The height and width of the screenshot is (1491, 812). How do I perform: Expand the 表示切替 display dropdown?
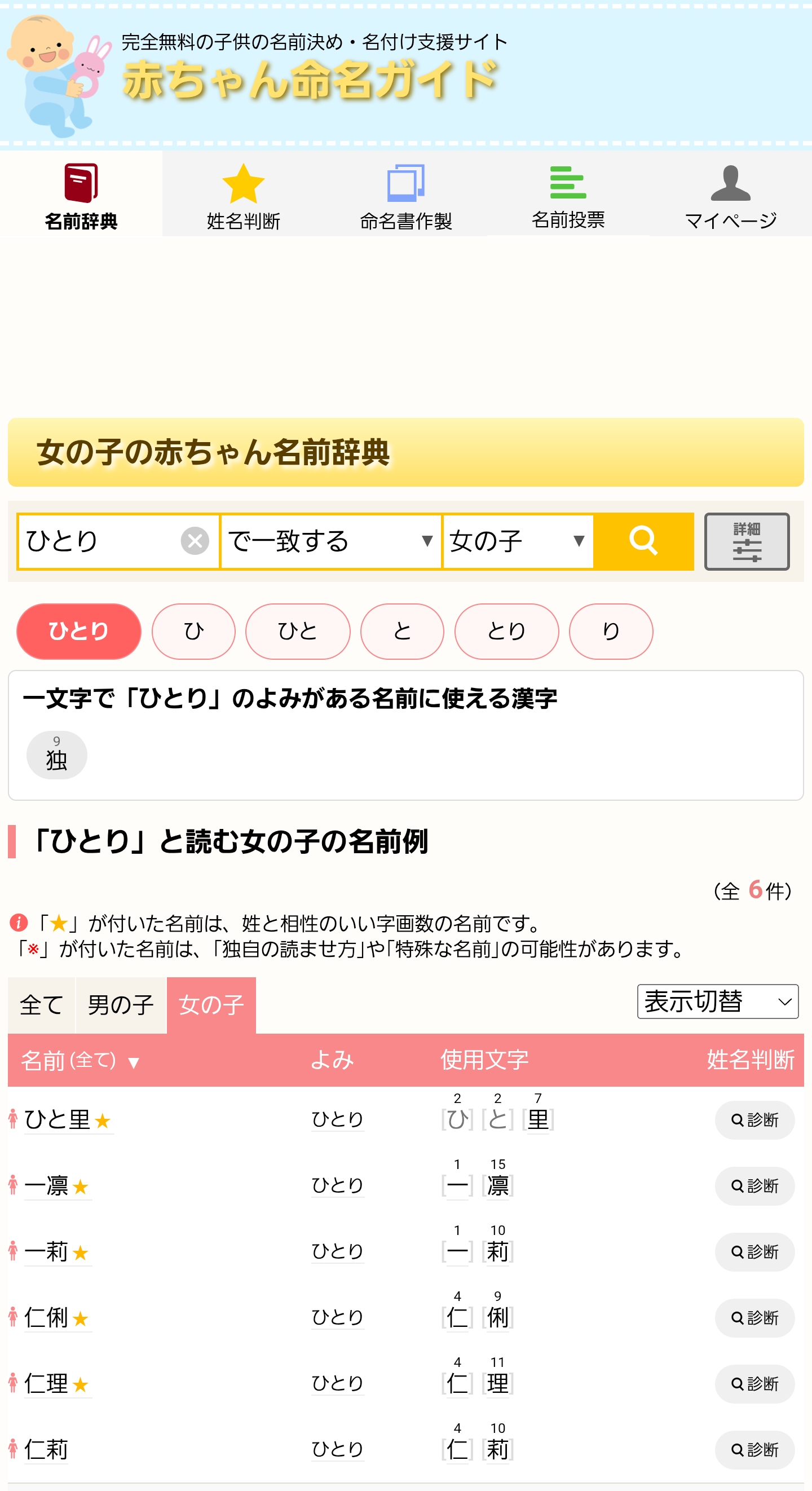pyautogui.click(x=717, y=1002)
